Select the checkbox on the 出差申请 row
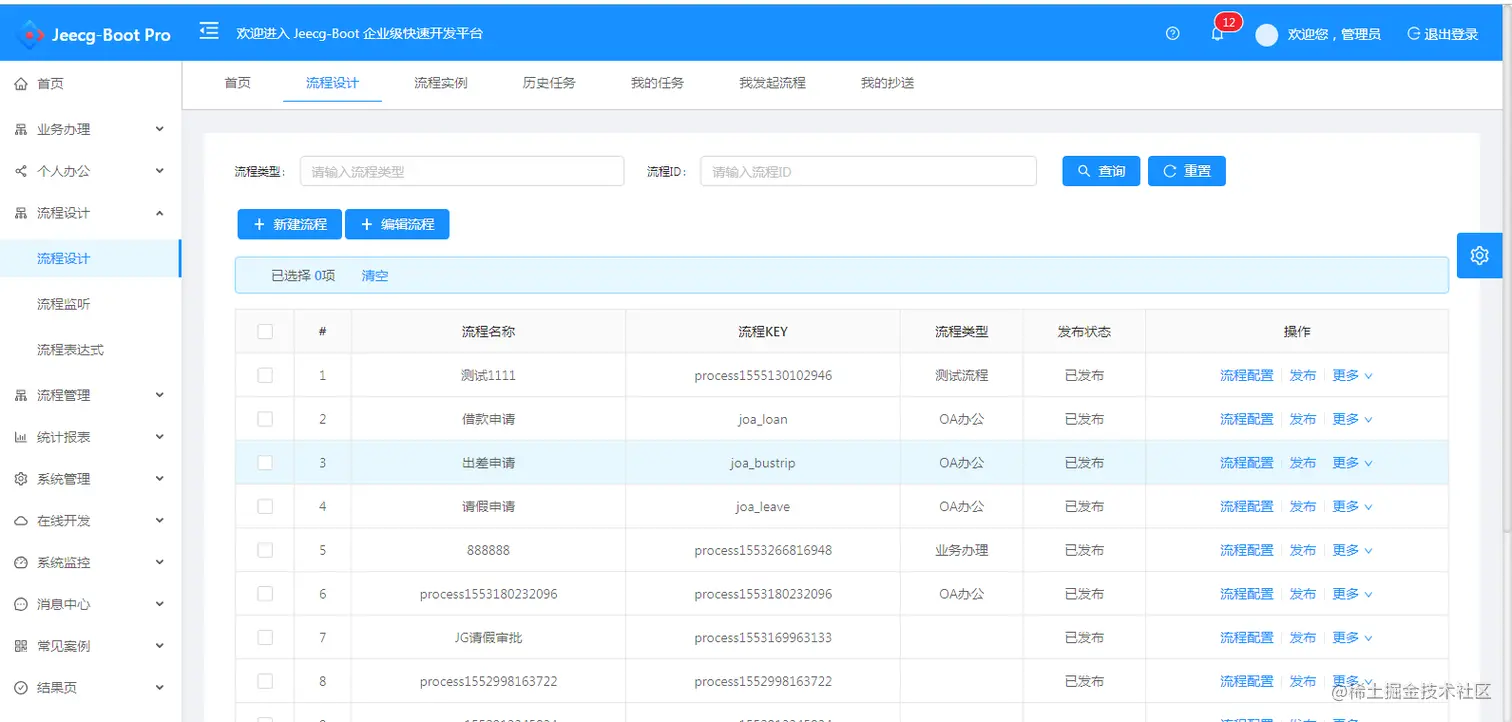The width and height of the screenshot is (1512, 722). pos(264,462)
